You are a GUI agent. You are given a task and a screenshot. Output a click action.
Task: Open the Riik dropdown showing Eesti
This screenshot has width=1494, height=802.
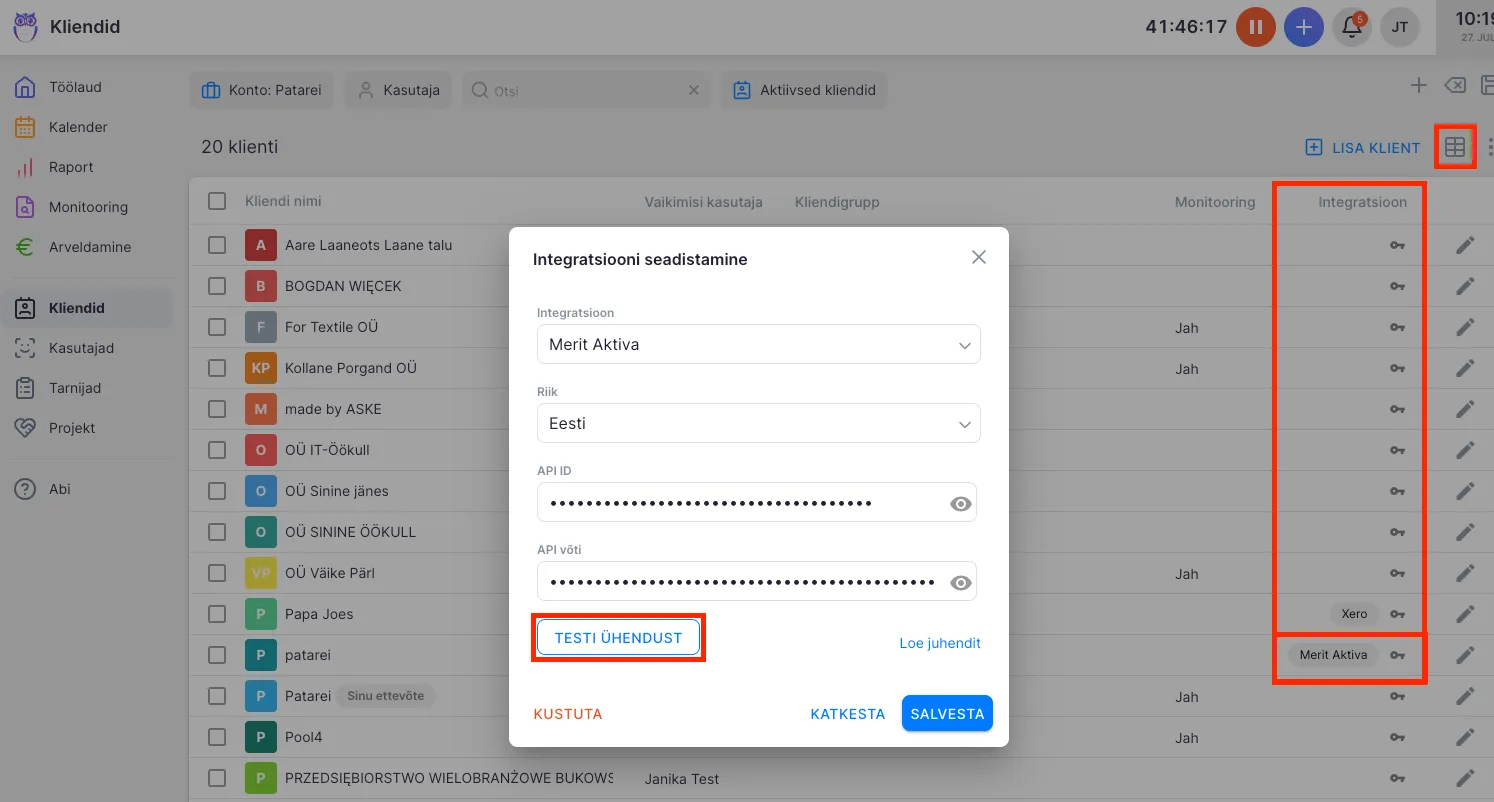click(758, 423)
